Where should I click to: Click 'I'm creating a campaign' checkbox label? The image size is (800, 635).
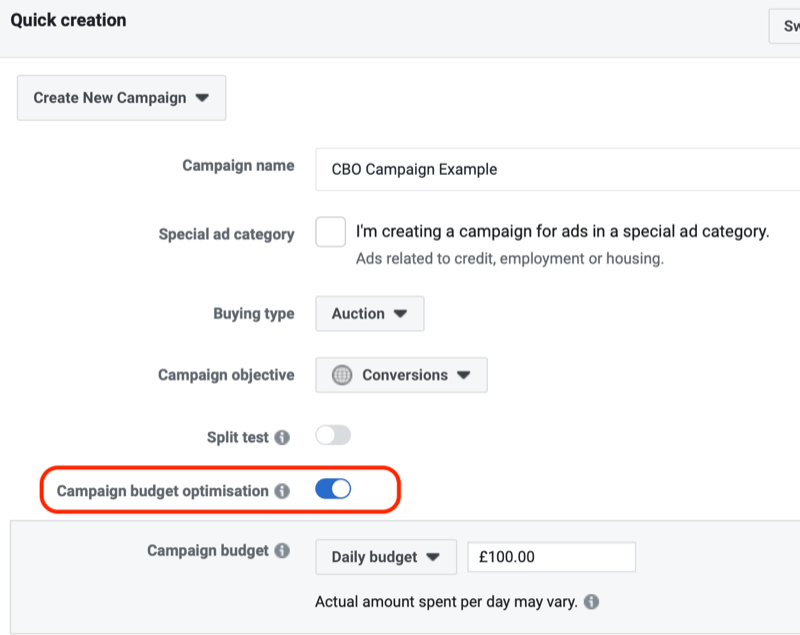pyautogui.click(x=562, y=232)
